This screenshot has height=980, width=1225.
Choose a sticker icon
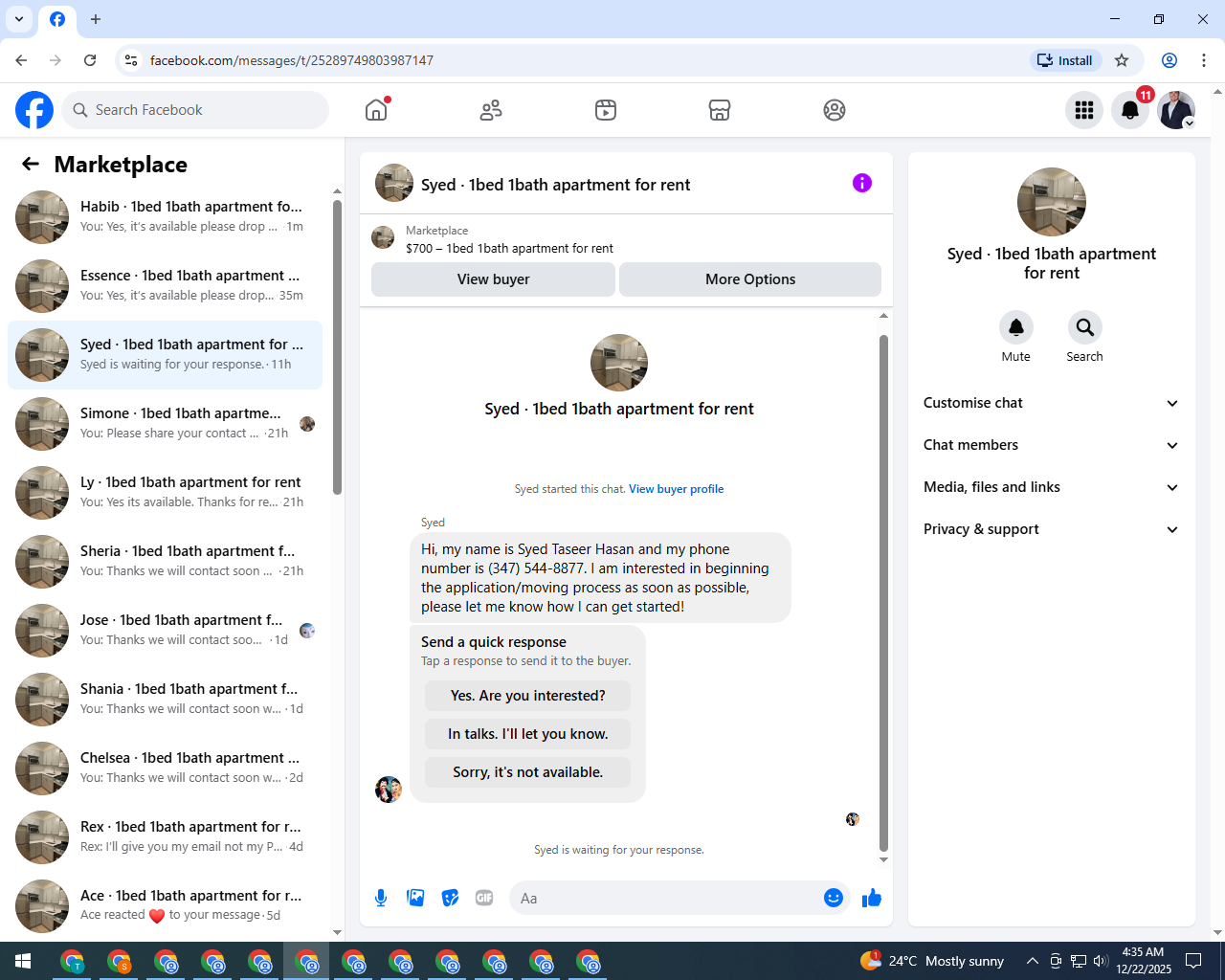coord(450,898)
